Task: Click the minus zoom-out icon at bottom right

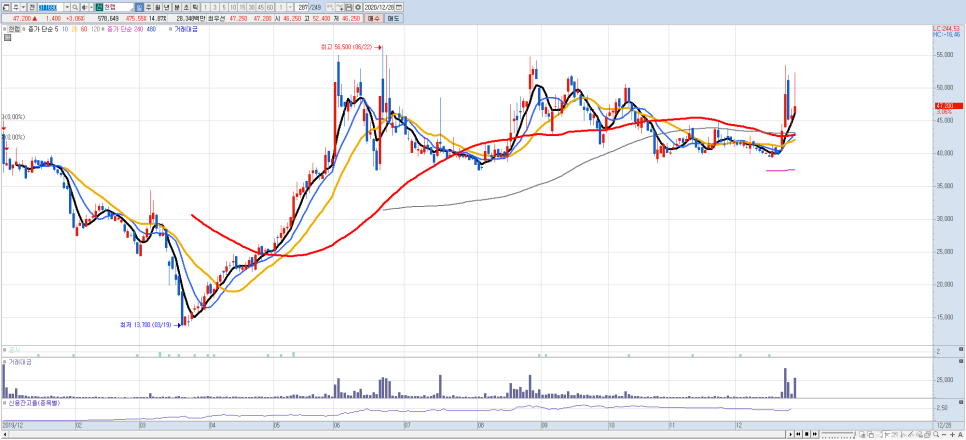Action: click(x=944, y=434)
